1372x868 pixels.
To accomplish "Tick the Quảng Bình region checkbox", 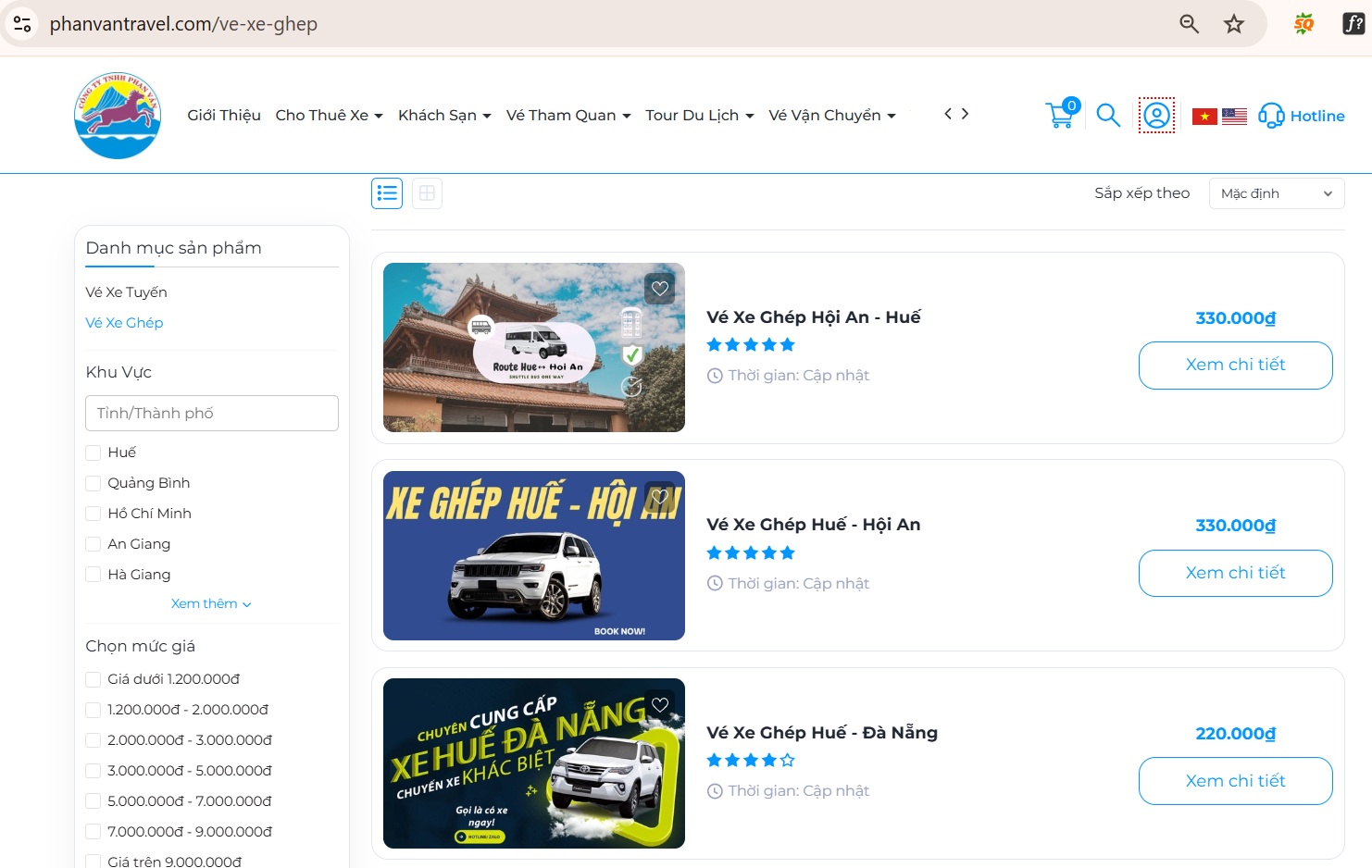I will (x=93, y=483).
